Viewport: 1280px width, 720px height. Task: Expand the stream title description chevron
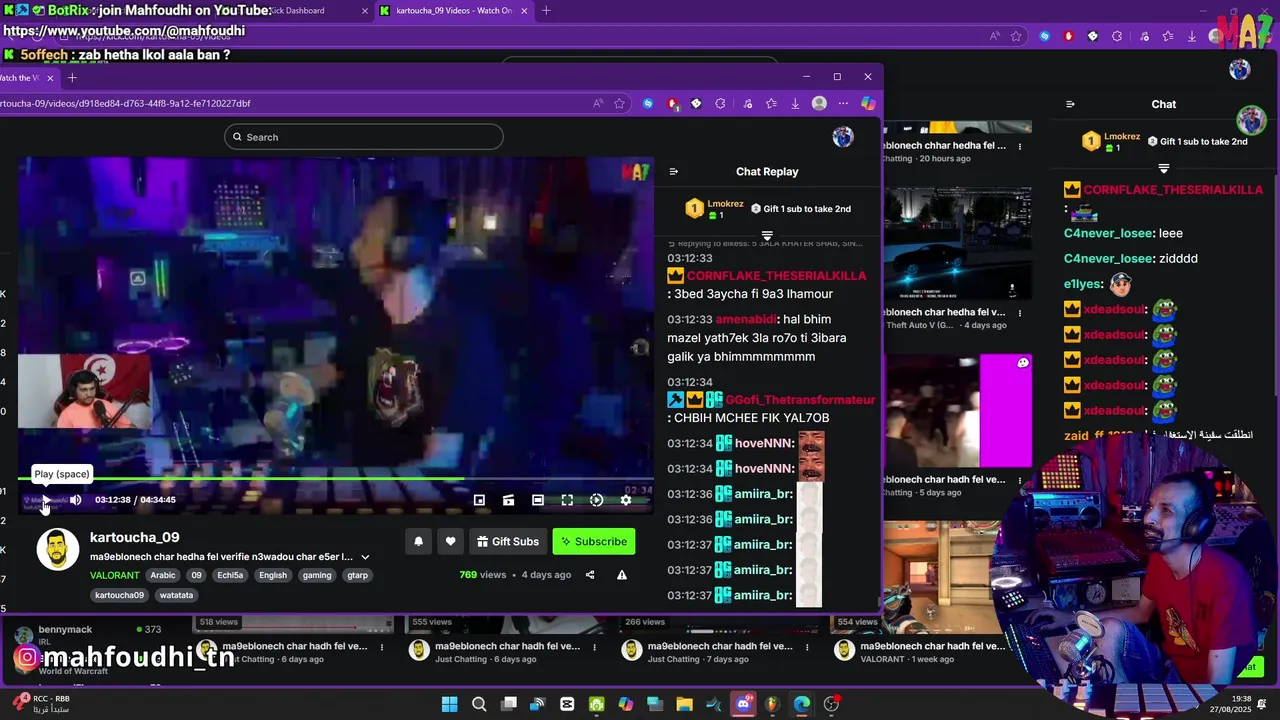pos(365,557)
